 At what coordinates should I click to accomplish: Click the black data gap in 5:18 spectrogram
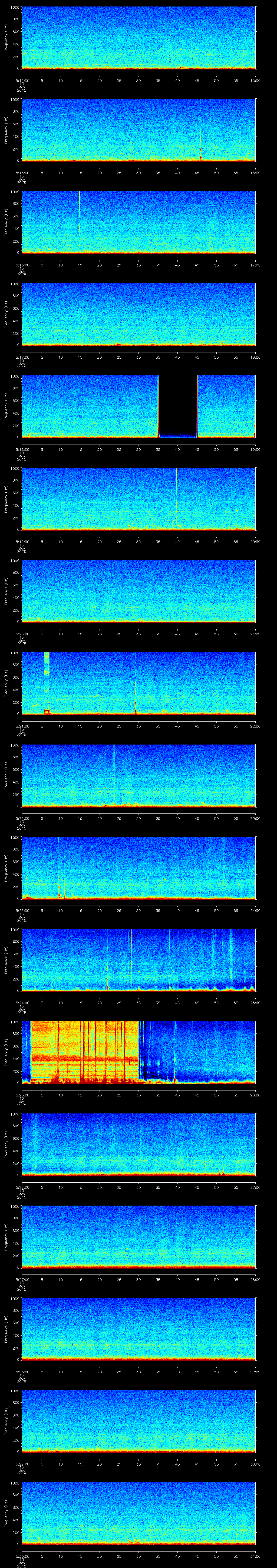click(178, 405)
